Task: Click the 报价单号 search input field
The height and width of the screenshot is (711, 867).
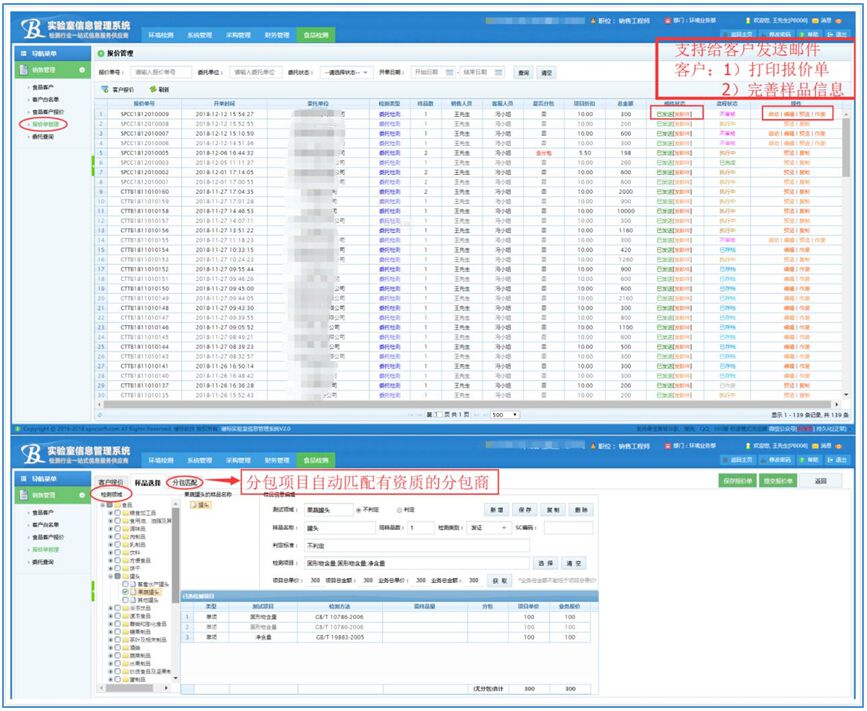Action: (x=159, y=72)
